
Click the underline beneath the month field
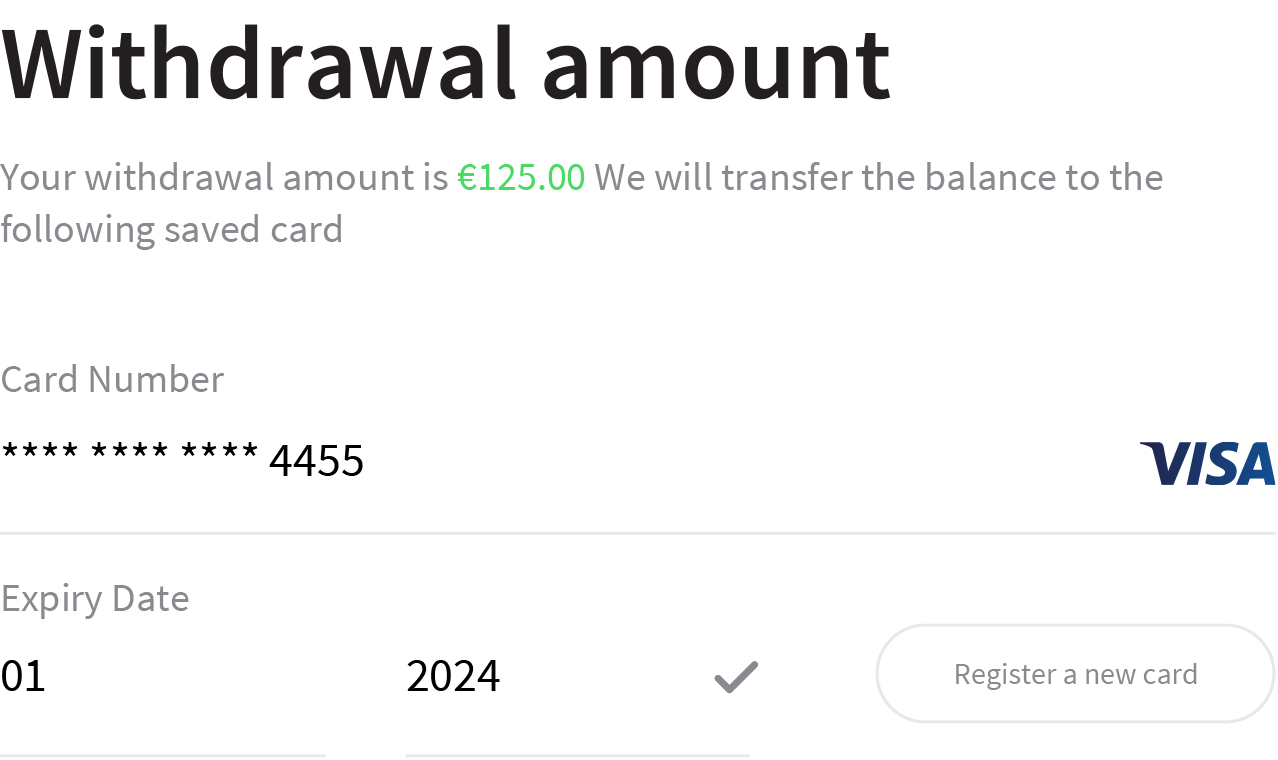point(162,755)
